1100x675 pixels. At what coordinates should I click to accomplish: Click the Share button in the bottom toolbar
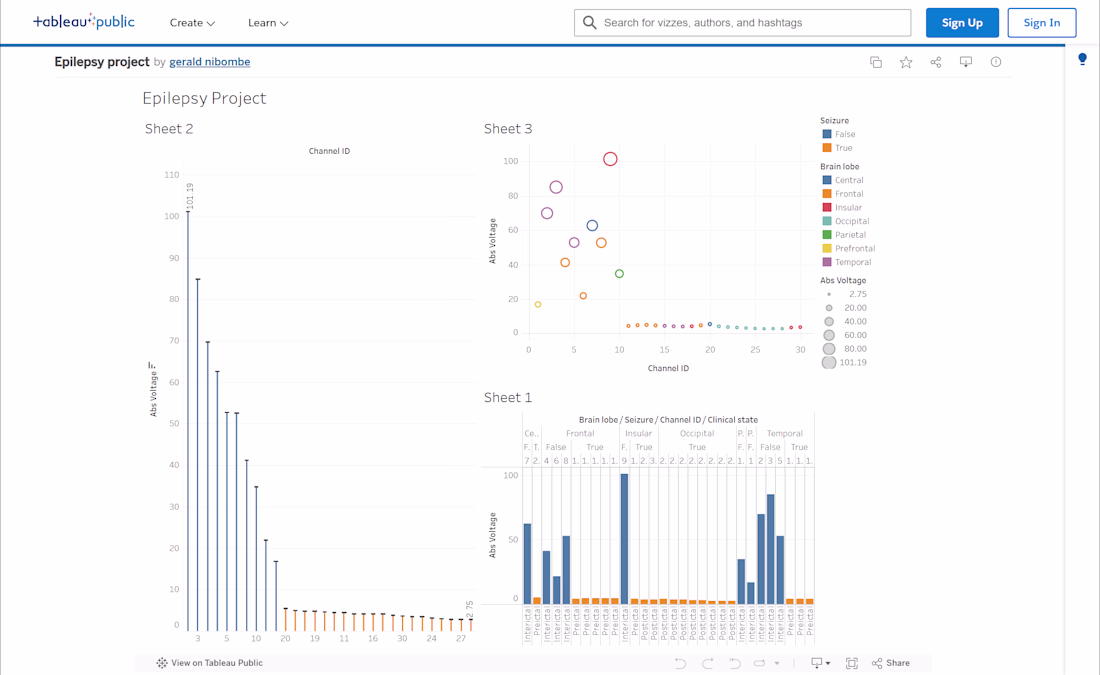[x=891, y=663]
